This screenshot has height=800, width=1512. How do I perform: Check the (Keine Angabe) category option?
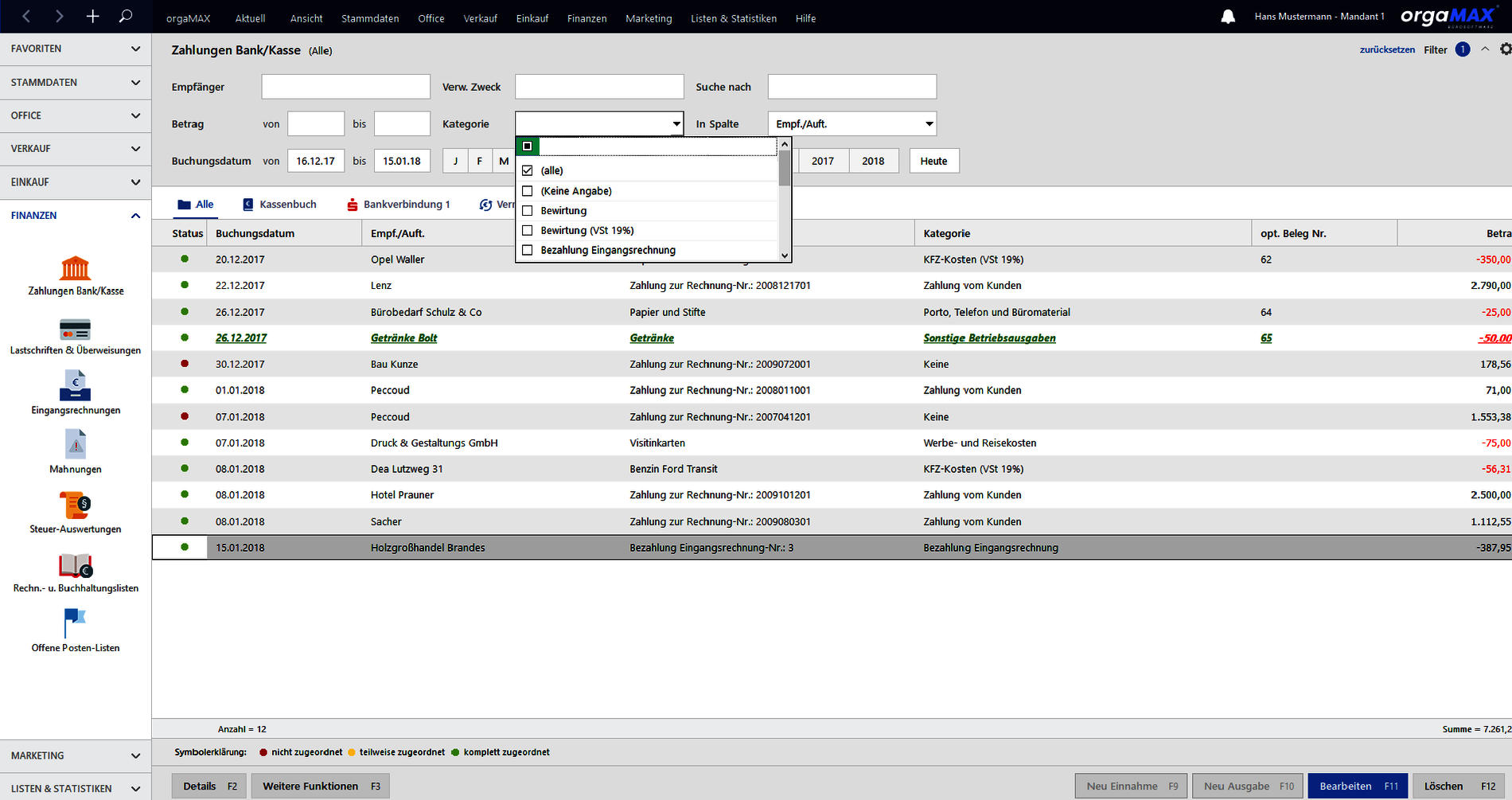click(x=527, y=191)
